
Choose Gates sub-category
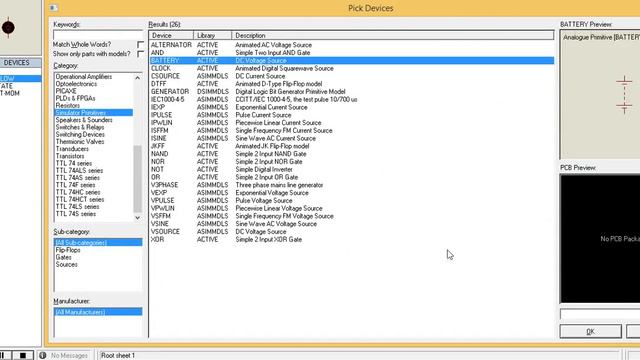98,257
